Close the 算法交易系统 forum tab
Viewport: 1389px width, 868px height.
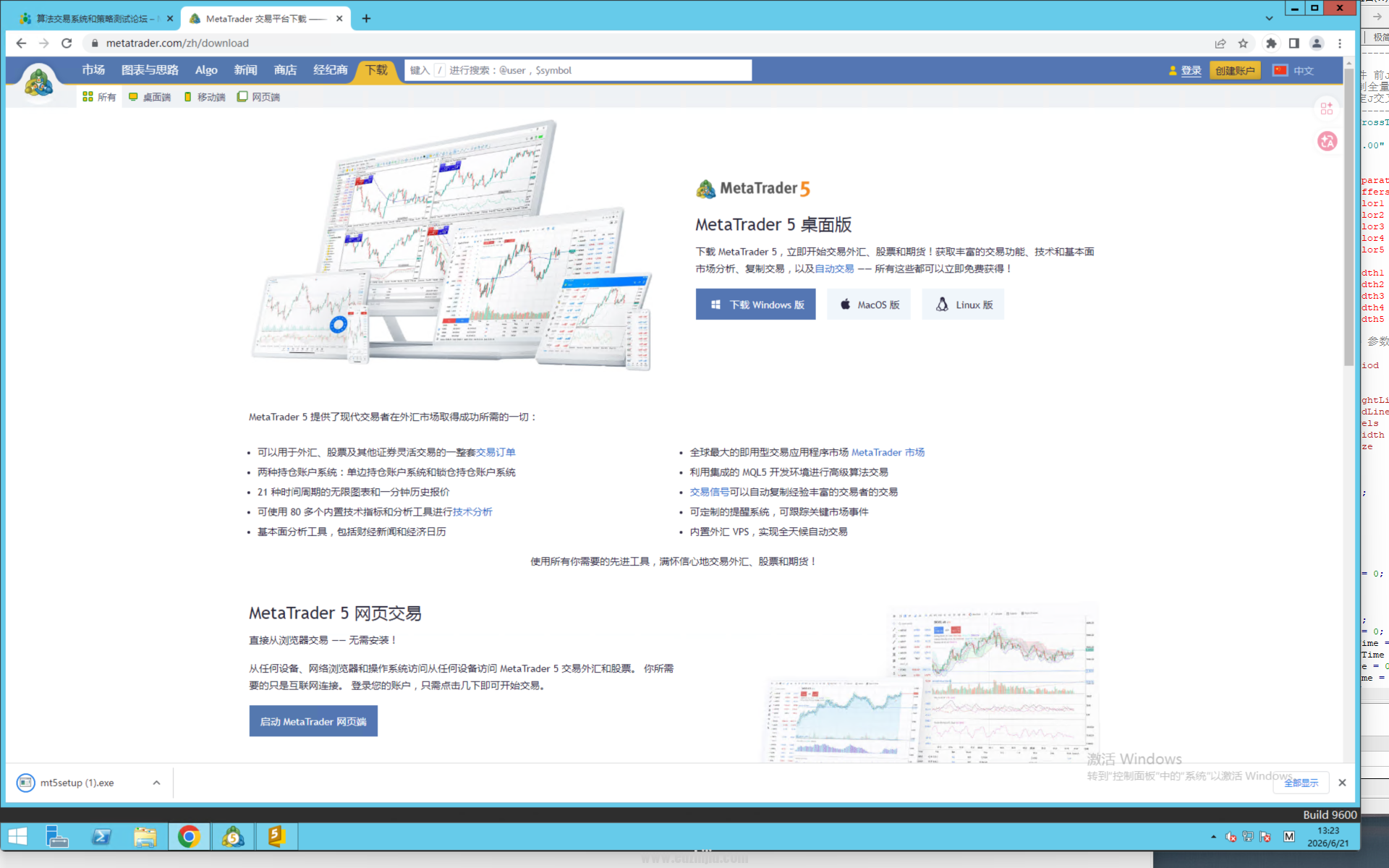[170, 19]
